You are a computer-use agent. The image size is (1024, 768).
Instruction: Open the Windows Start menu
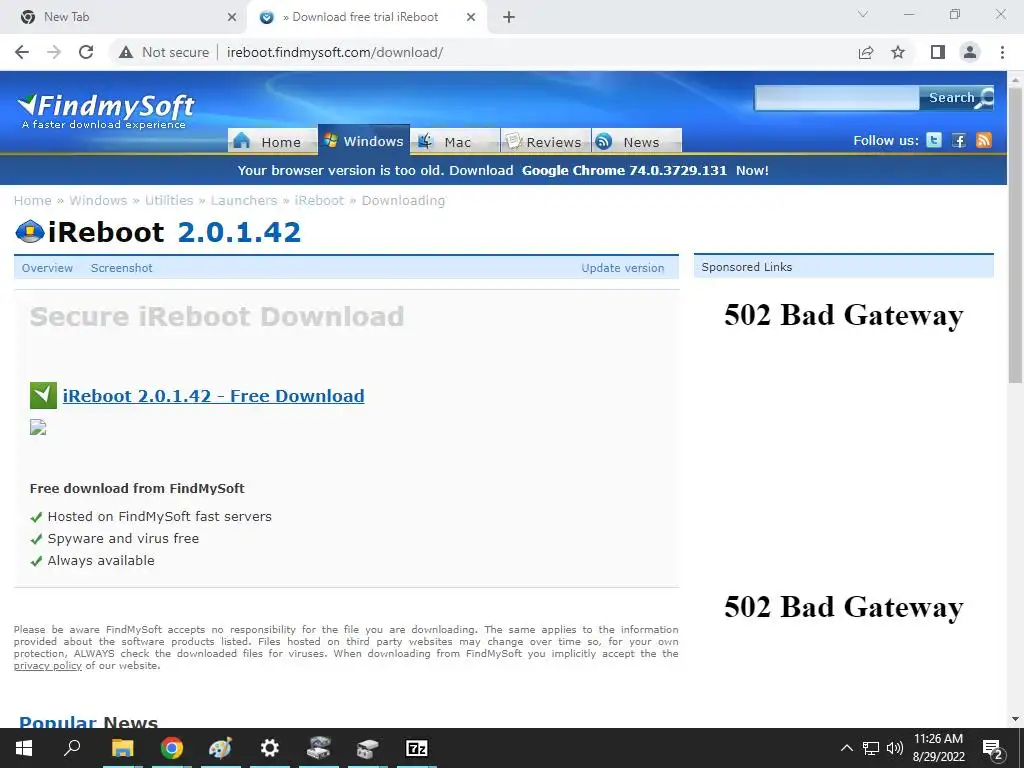[x=24, y=748]
